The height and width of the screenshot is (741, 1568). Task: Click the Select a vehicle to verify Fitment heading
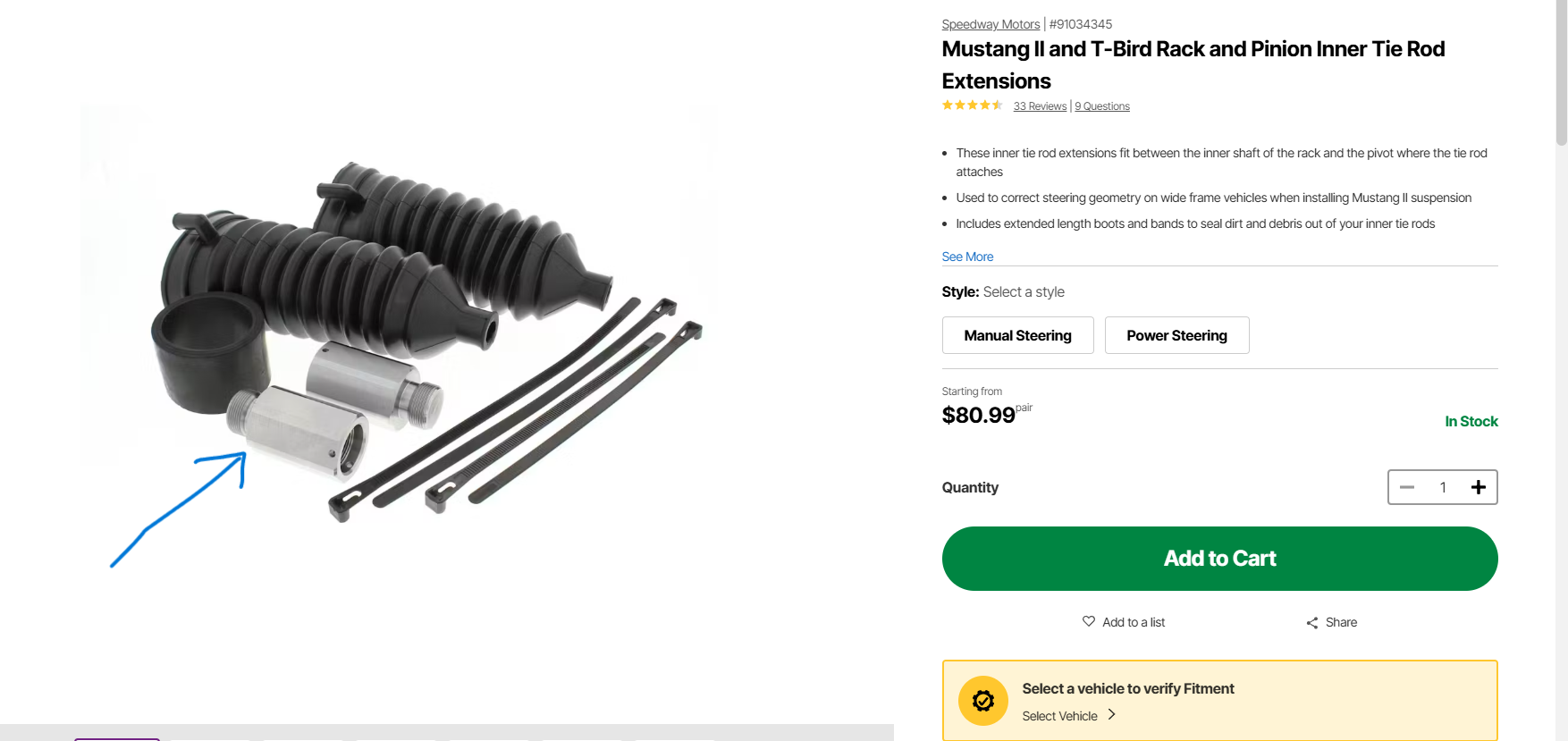[x=1128, y=688]
